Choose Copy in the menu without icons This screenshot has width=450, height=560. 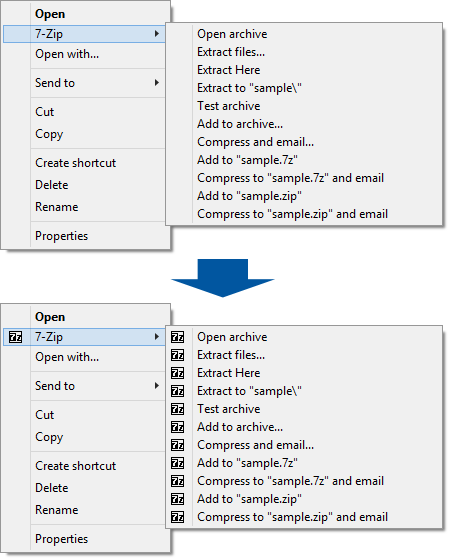coord(49,134)
